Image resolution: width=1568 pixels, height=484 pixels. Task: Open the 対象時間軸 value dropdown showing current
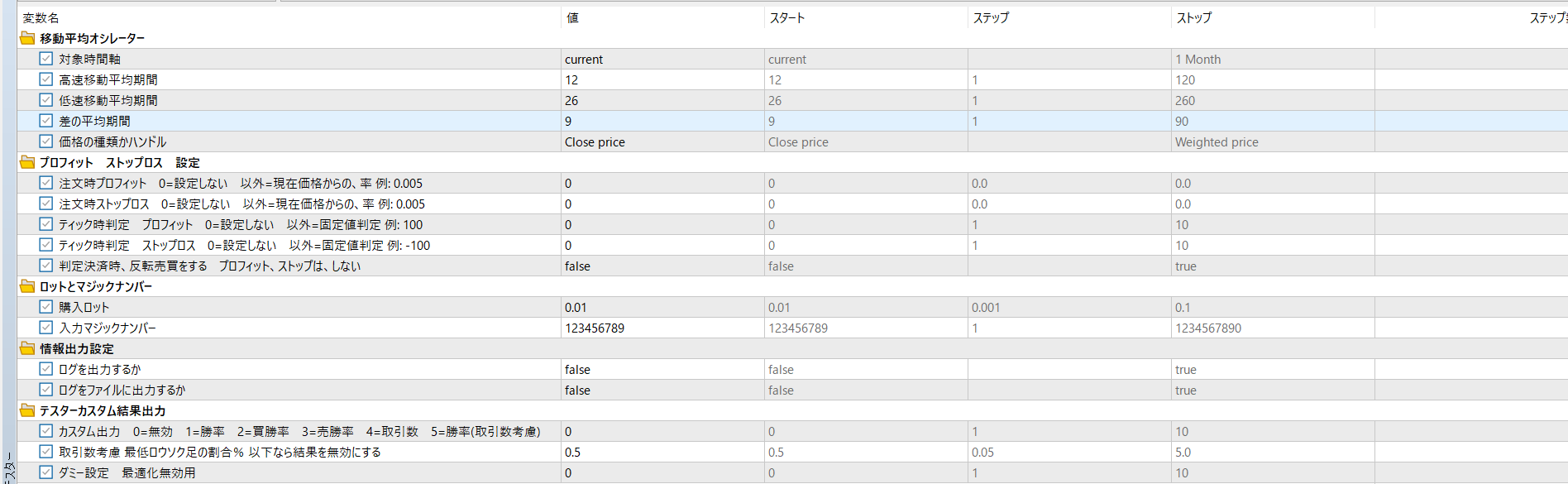662,59
